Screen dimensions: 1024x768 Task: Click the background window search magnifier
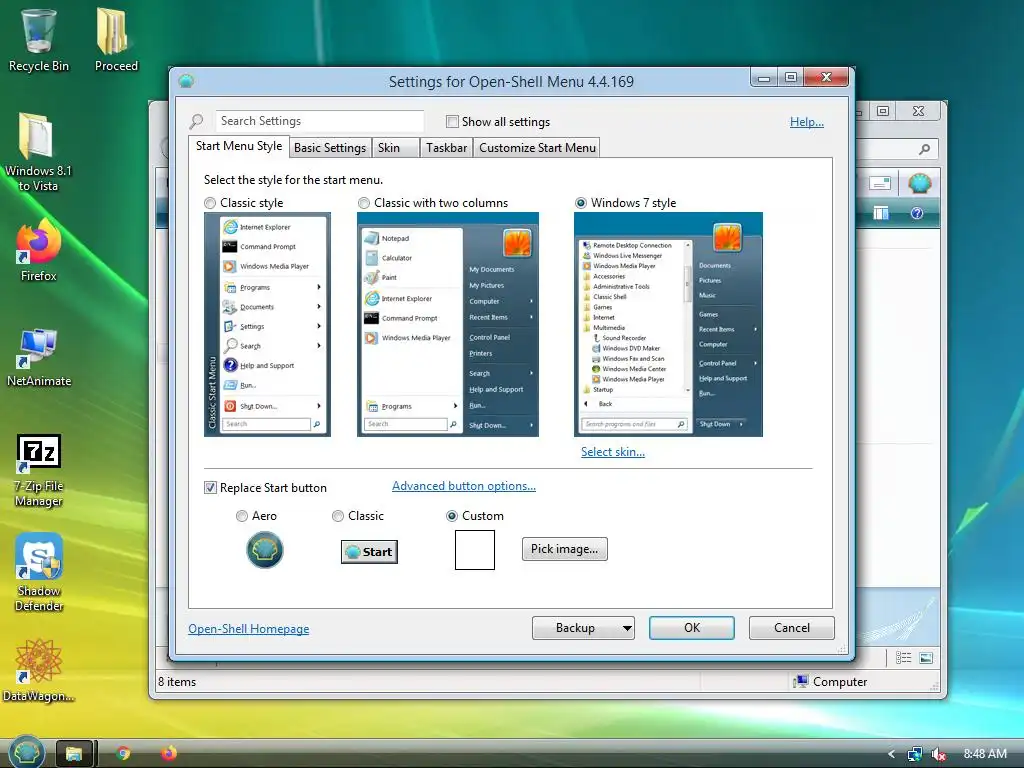(924, 150)
